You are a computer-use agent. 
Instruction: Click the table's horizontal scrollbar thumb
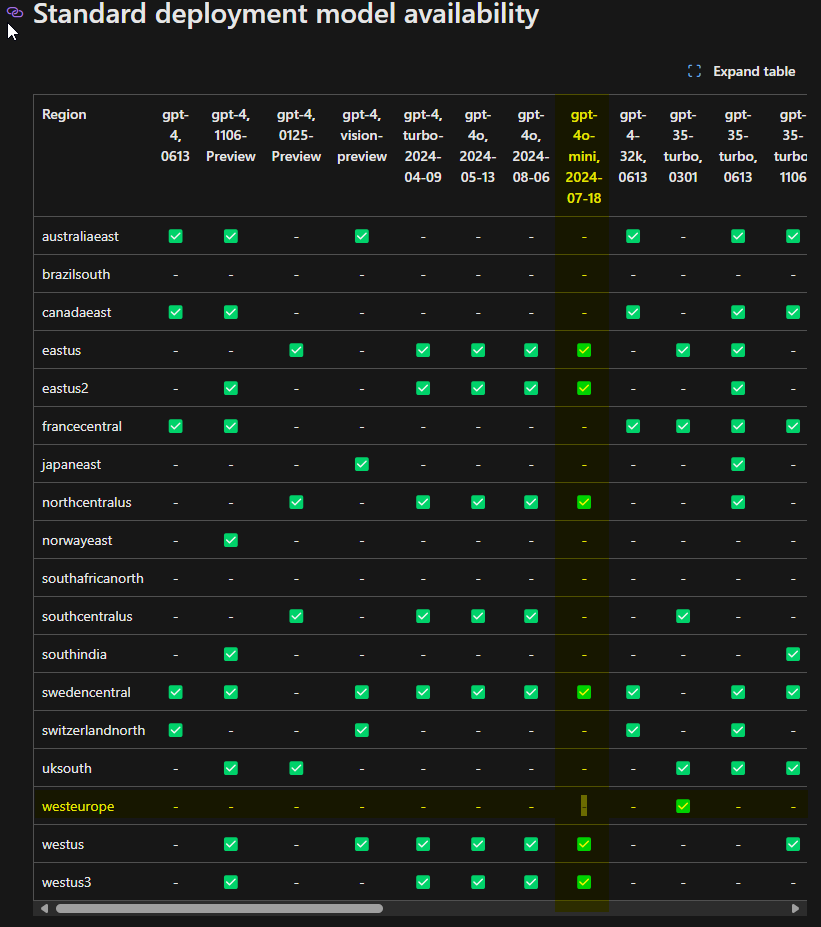(x=219, y=909)
